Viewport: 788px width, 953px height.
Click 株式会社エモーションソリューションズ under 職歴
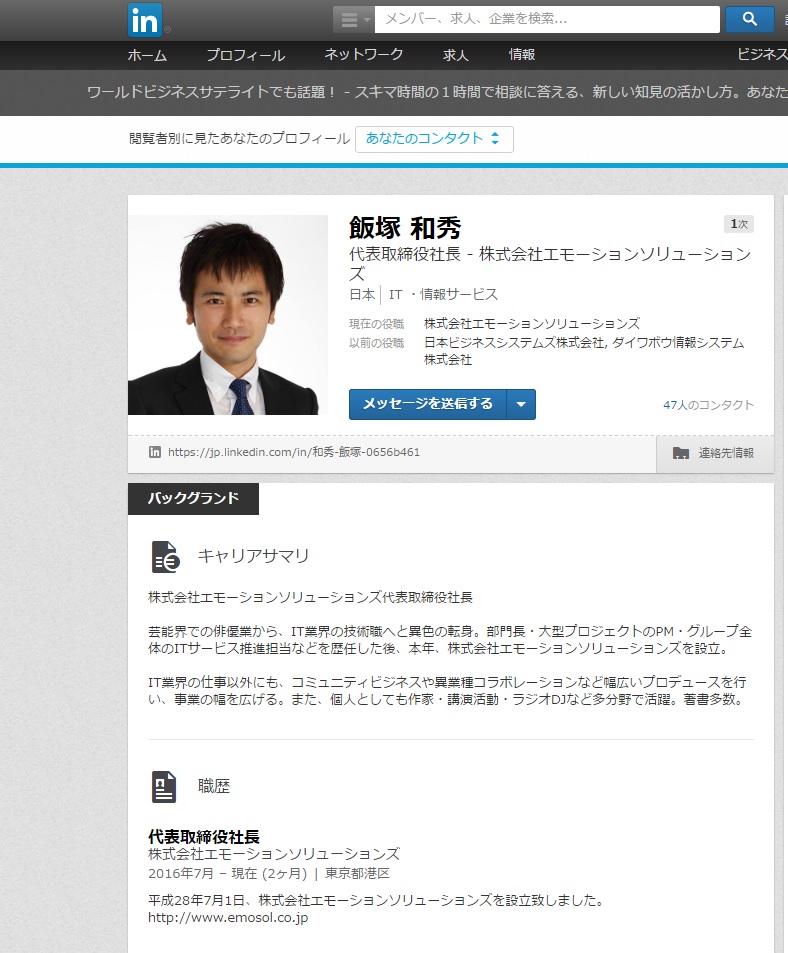[x=274, y=855]
